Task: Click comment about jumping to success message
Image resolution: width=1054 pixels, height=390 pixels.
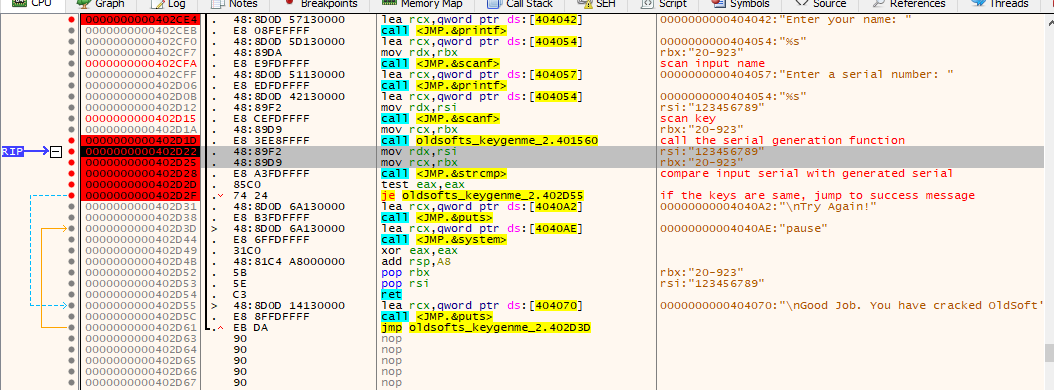Action: 817,196
